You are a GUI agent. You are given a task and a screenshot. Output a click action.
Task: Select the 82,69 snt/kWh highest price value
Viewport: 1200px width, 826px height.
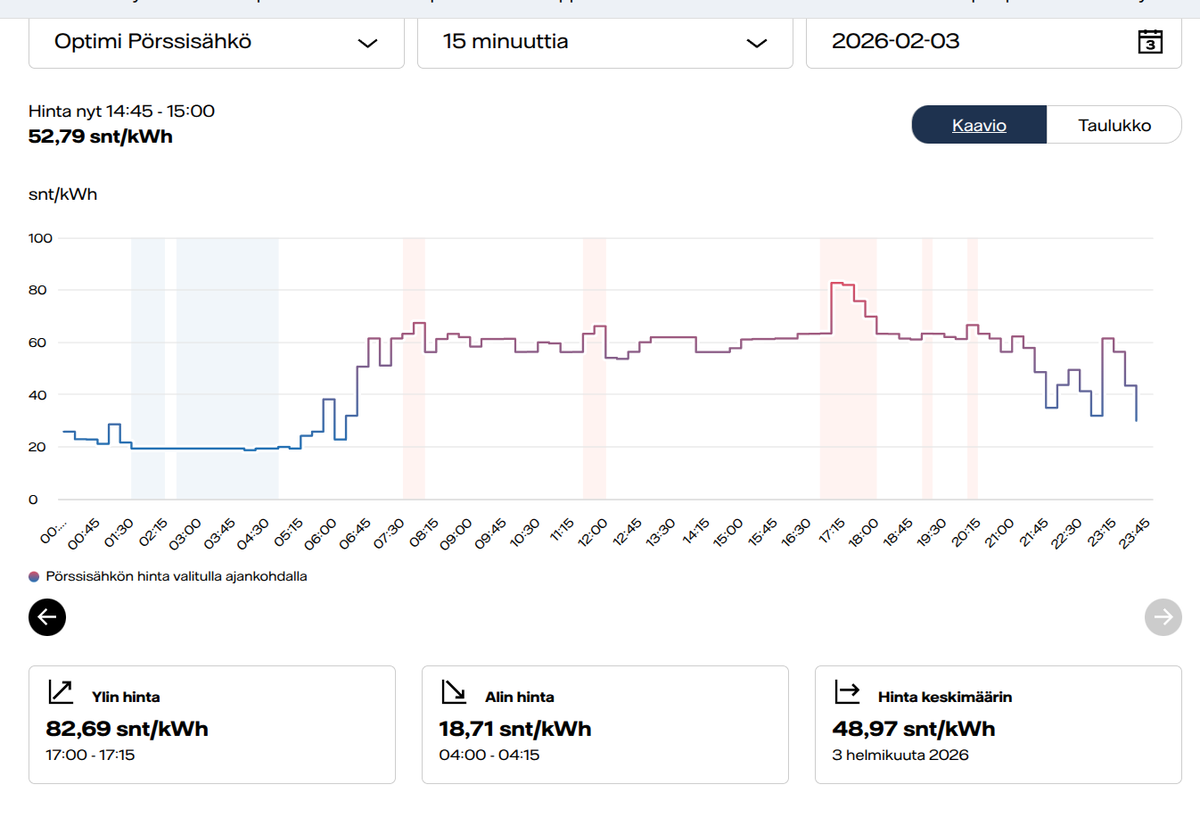click(127, 728)
